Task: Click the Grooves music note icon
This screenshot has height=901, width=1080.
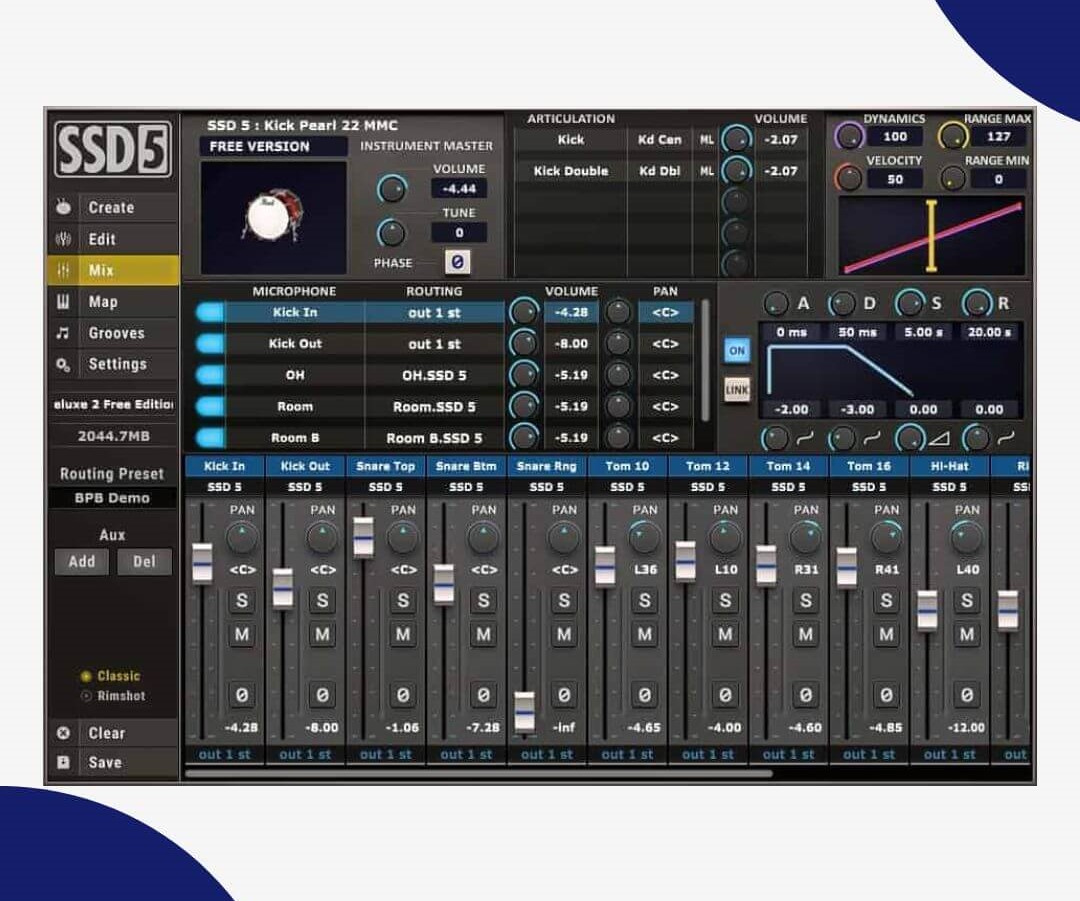Action: [64, 333]
